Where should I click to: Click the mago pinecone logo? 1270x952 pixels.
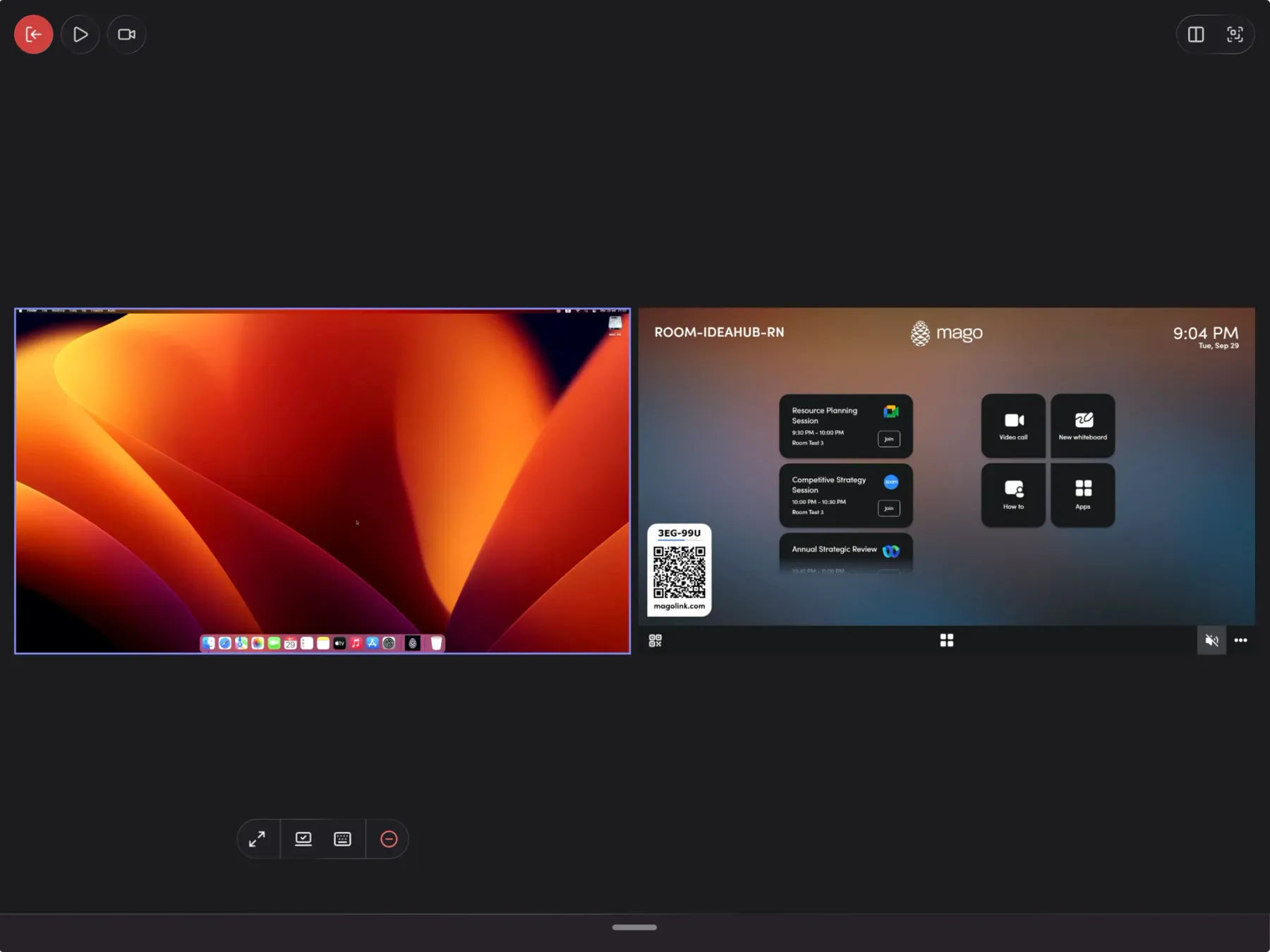point(920,333)
